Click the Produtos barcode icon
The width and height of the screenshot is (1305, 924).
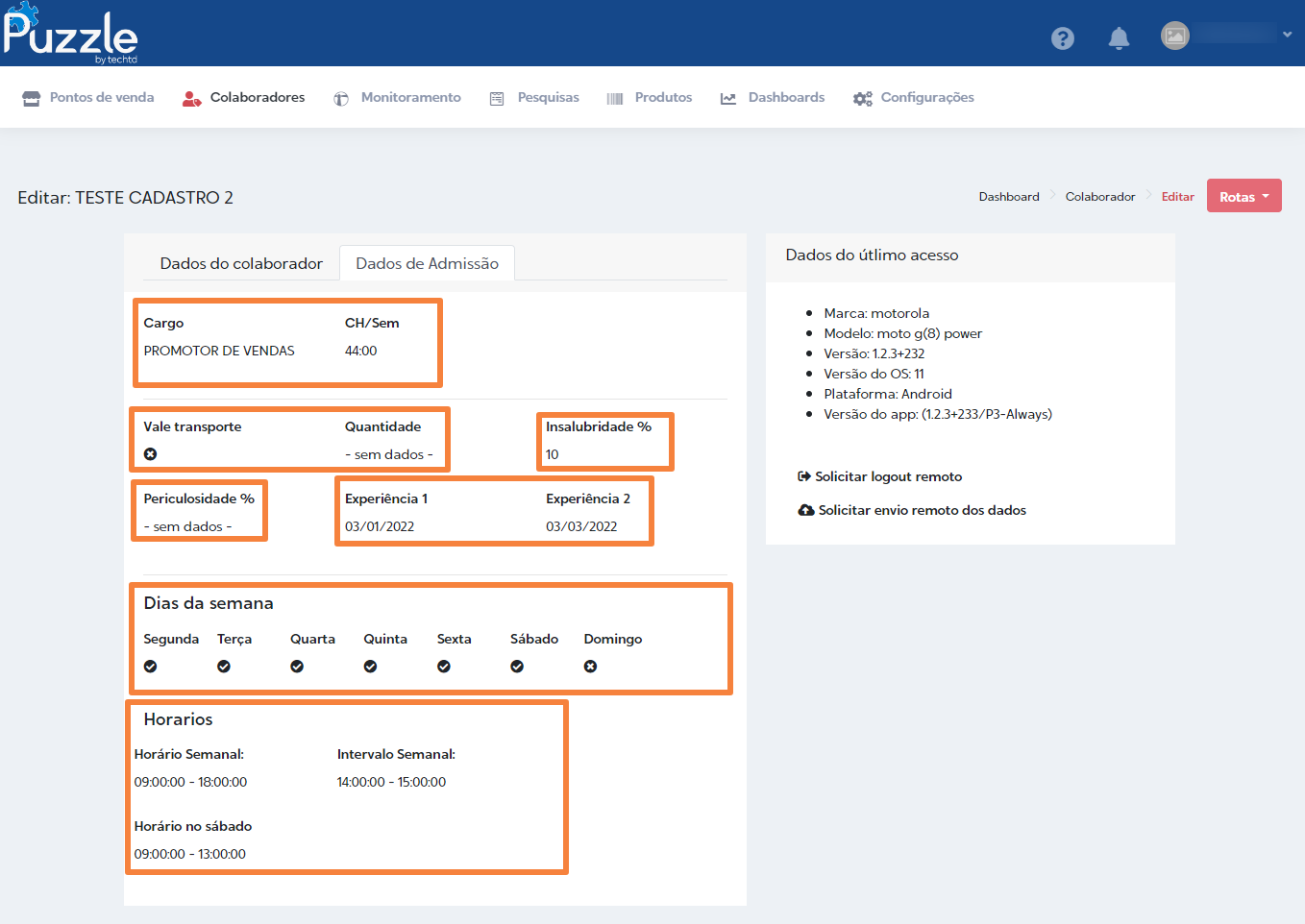(x=615, y=98)
